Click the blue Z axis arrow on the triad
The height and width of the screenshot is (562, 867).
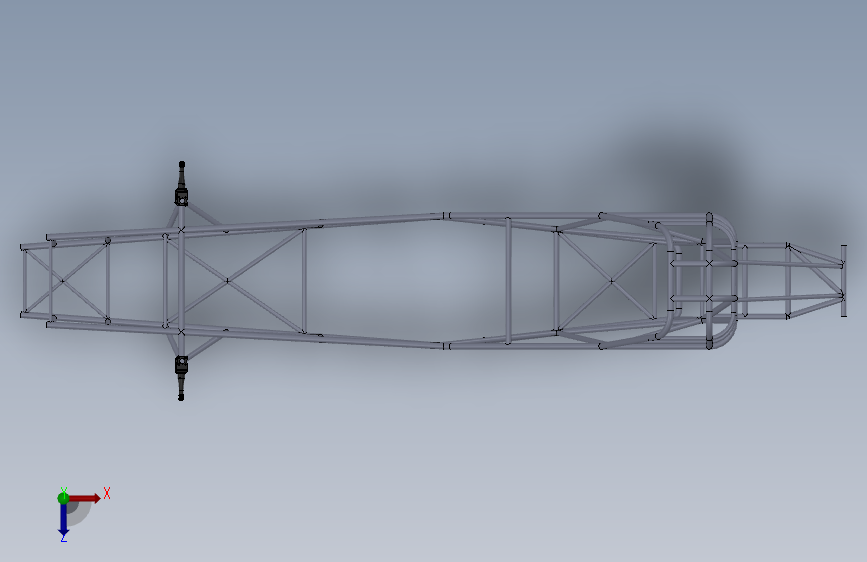click(64, 520)
